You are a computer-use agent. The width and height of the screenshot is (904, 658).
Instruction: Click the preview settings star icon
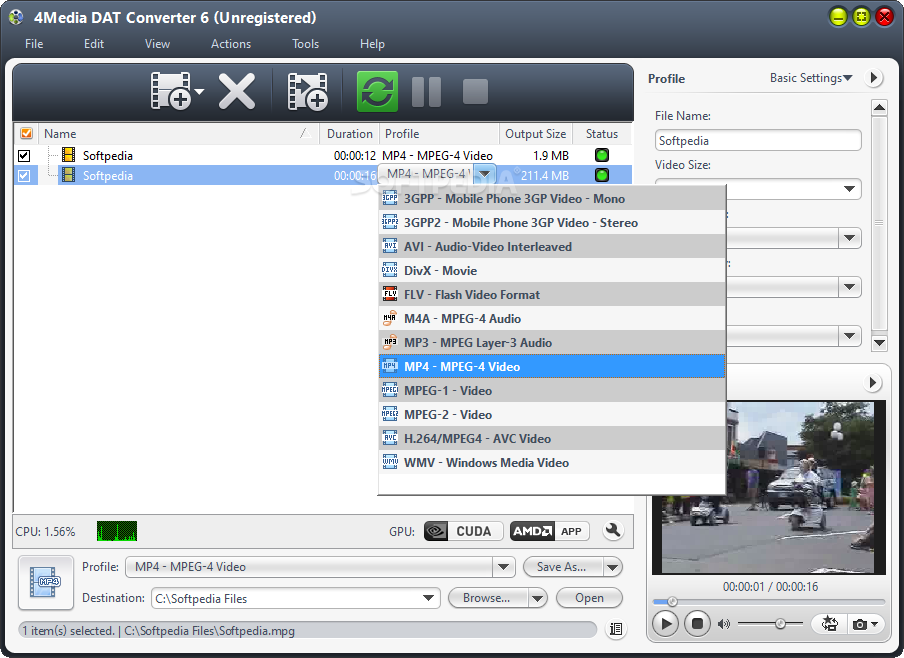(x=830, y=623)
